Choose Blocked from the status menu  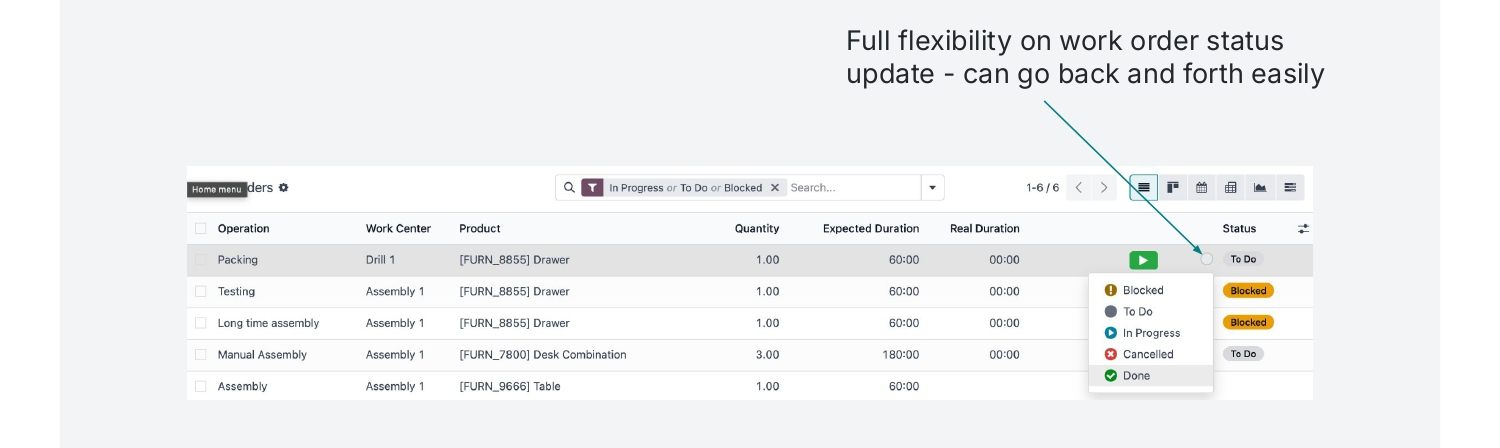pyautogui.click(x=1151, y=290)
